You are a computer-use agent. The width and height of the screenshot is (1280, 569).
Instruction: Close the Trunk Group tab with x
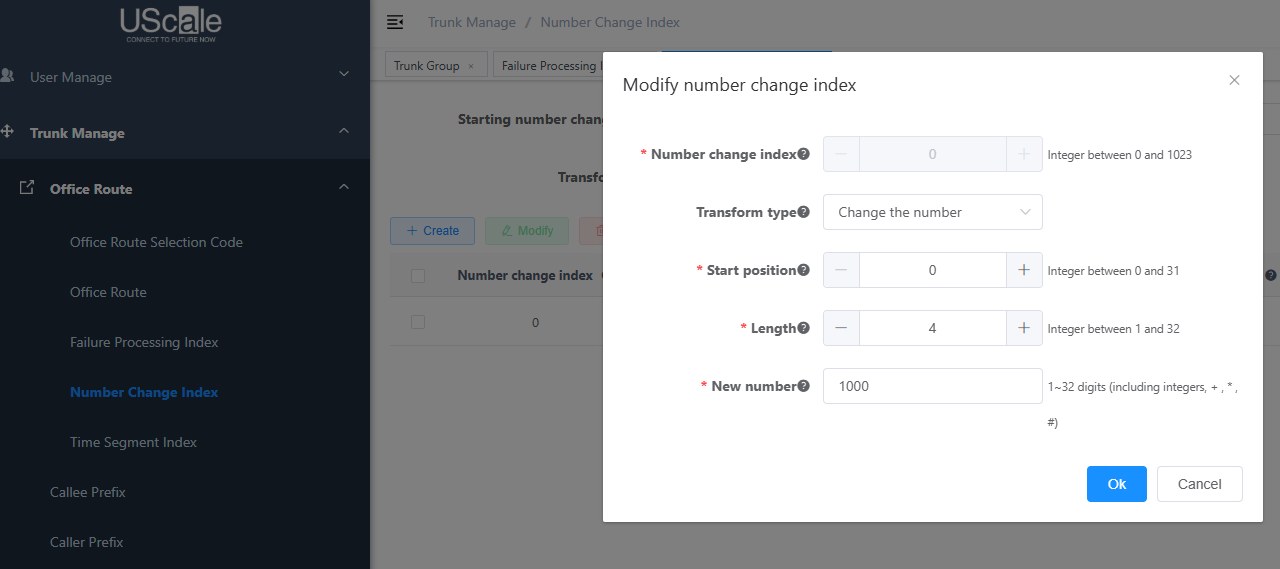point(471,66)
